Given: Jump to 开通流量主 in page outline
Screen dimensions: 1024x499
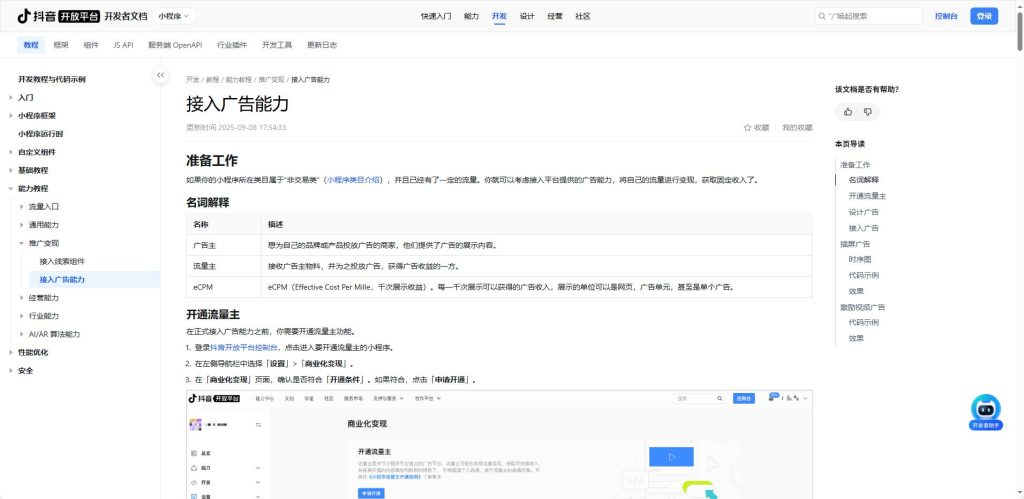Looking at the screenshot, I should coord(867,196).
